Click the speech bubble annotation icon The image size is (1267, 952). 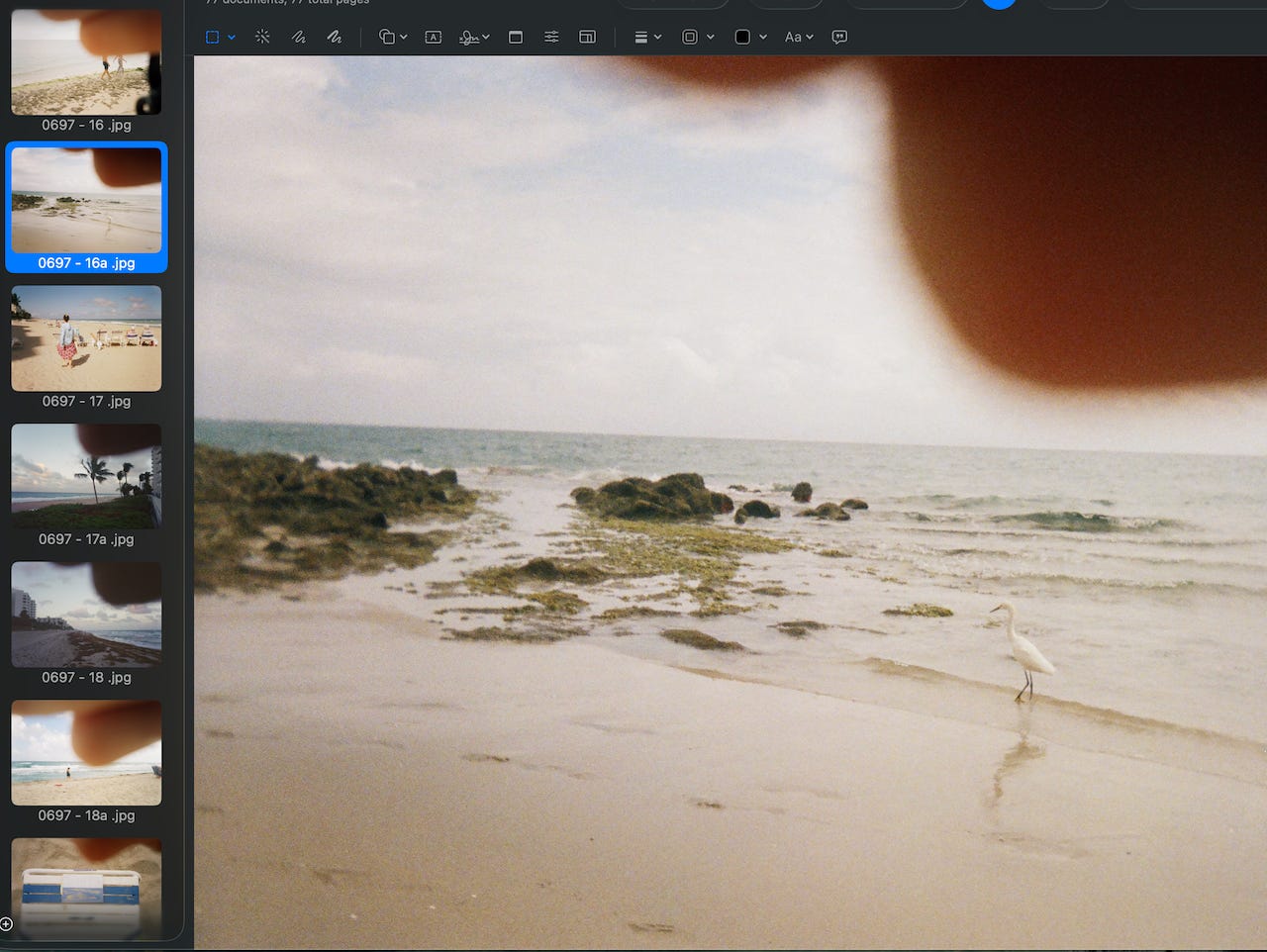[839, 37]
